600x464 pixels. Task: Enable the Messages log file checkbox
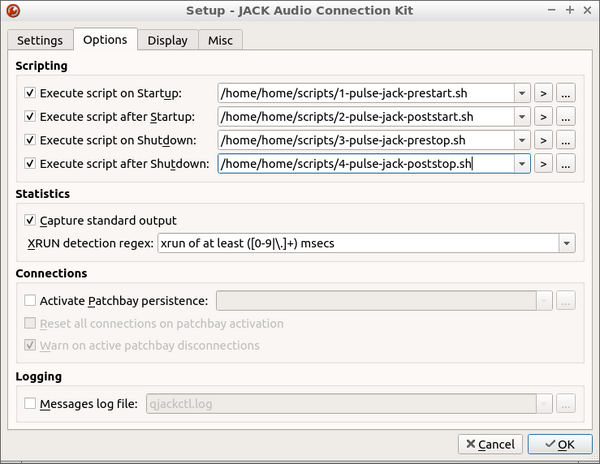click(x=30, y=404)
